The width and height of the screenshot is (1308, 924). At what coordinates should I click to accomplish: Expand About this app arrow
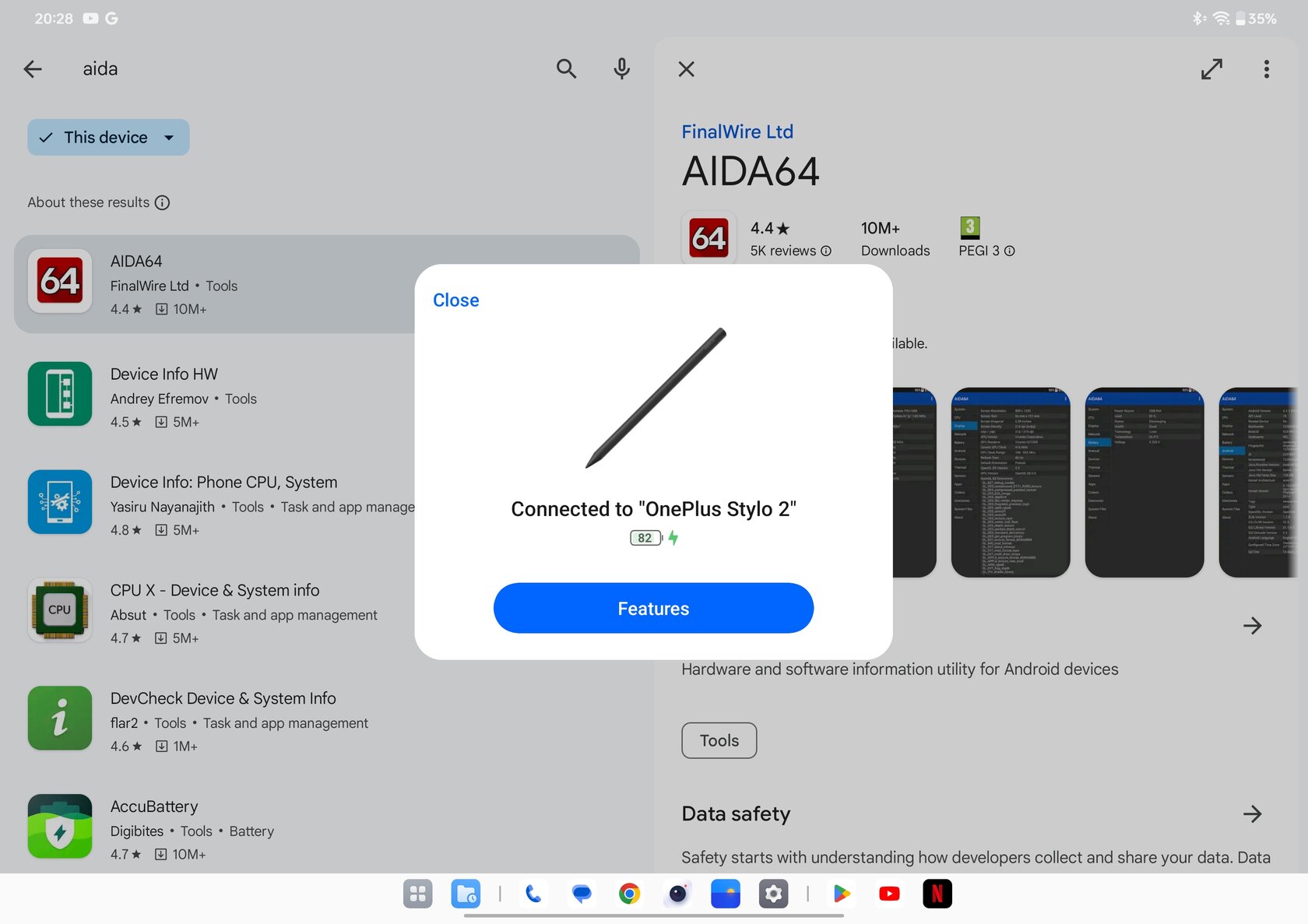coord(1252,626)
